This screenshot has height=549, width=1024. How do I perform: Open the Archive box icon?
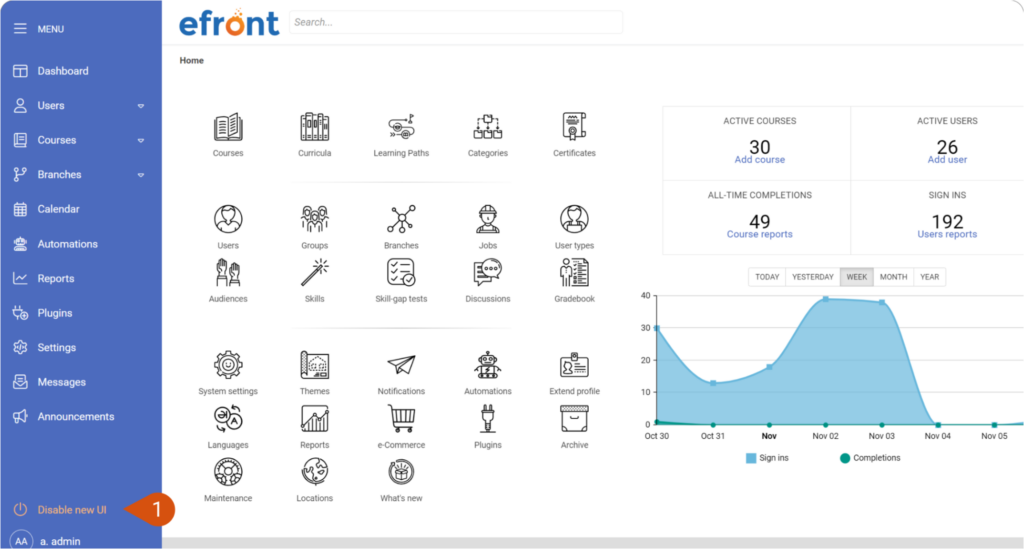[x=574, y=418]
